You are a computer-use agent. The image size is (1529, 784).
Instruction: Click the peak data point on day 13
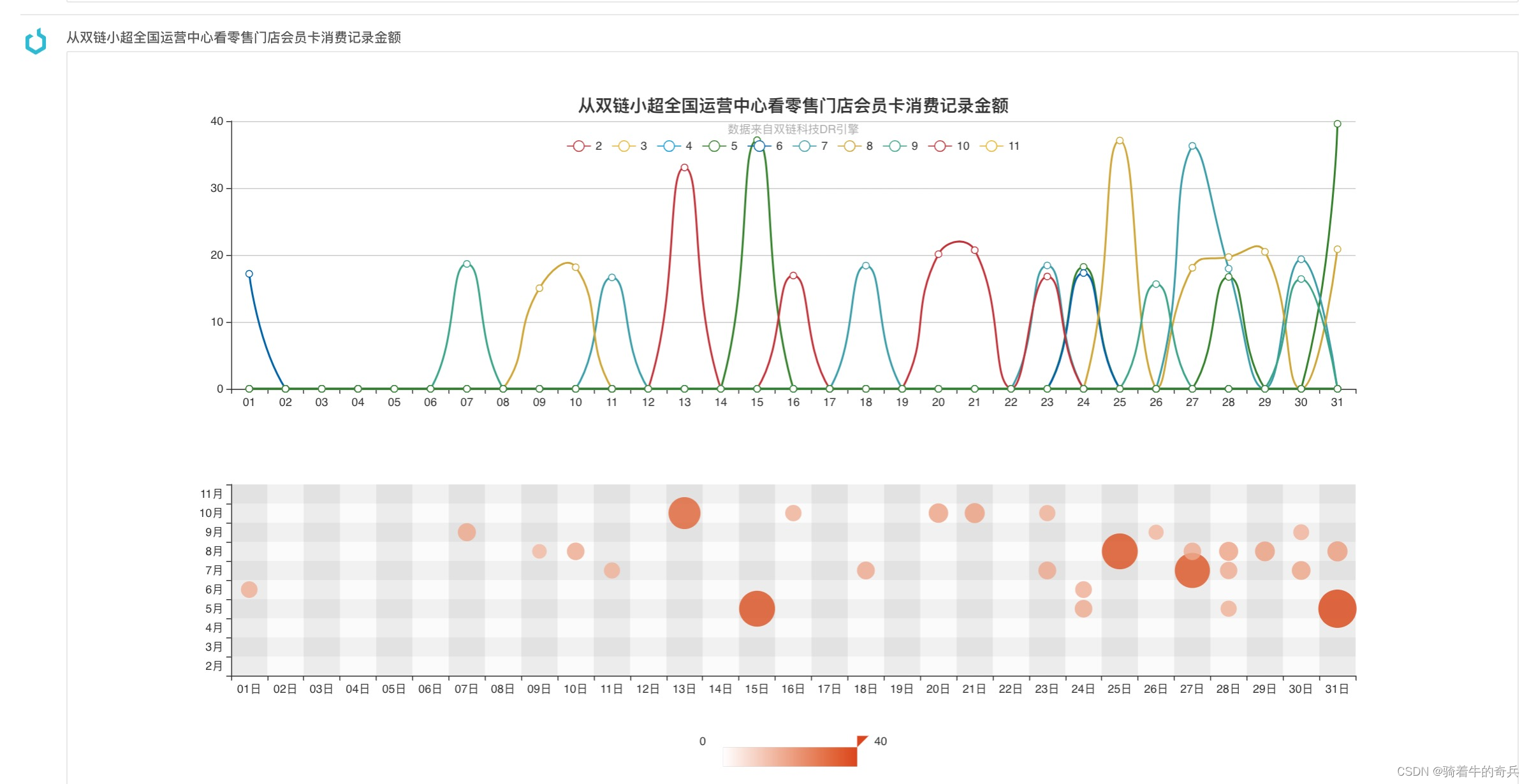click(684, 168)
